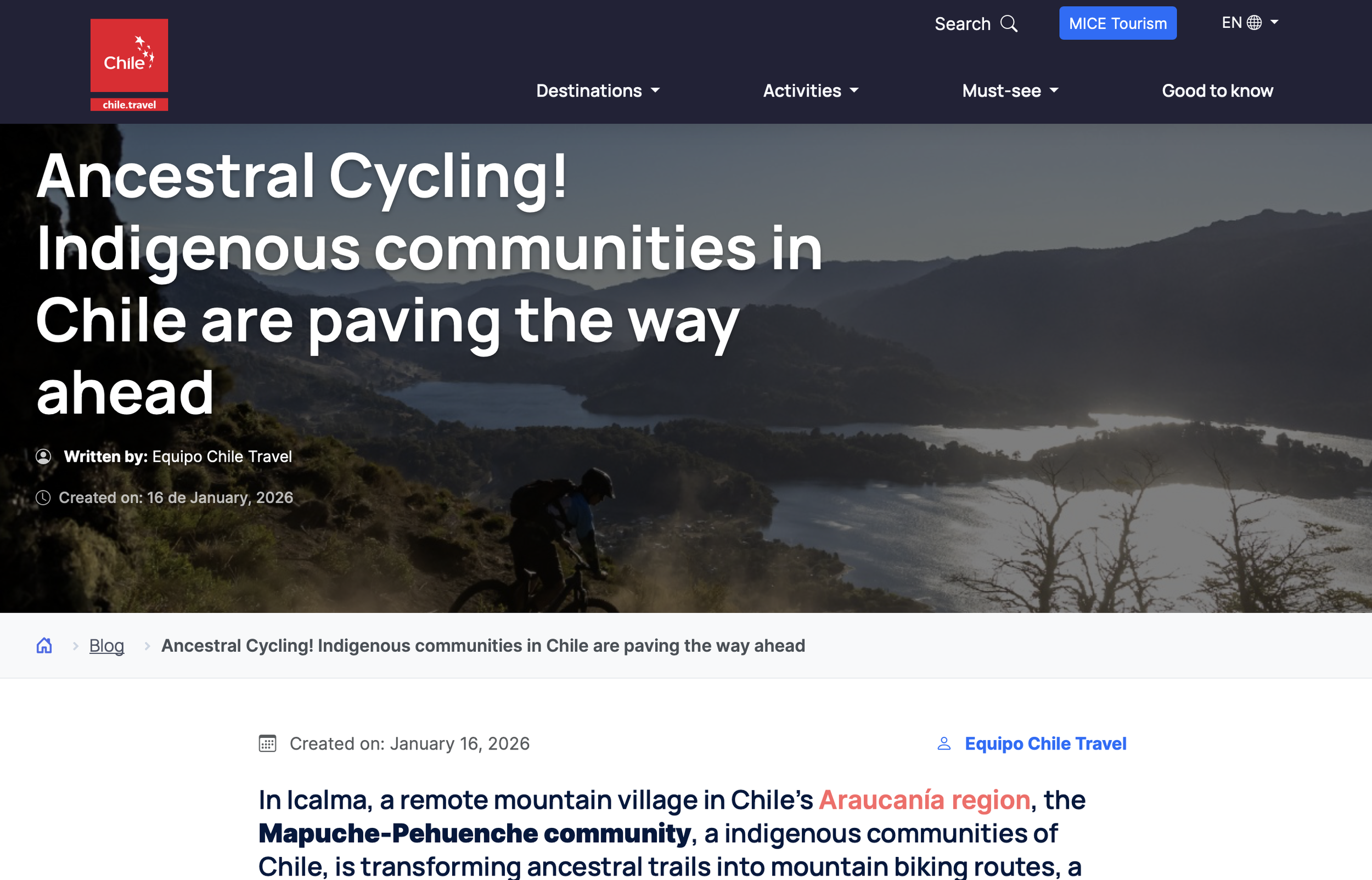
Task: Click the Equipo Chile Travel author link
Action: (1045, 743)
